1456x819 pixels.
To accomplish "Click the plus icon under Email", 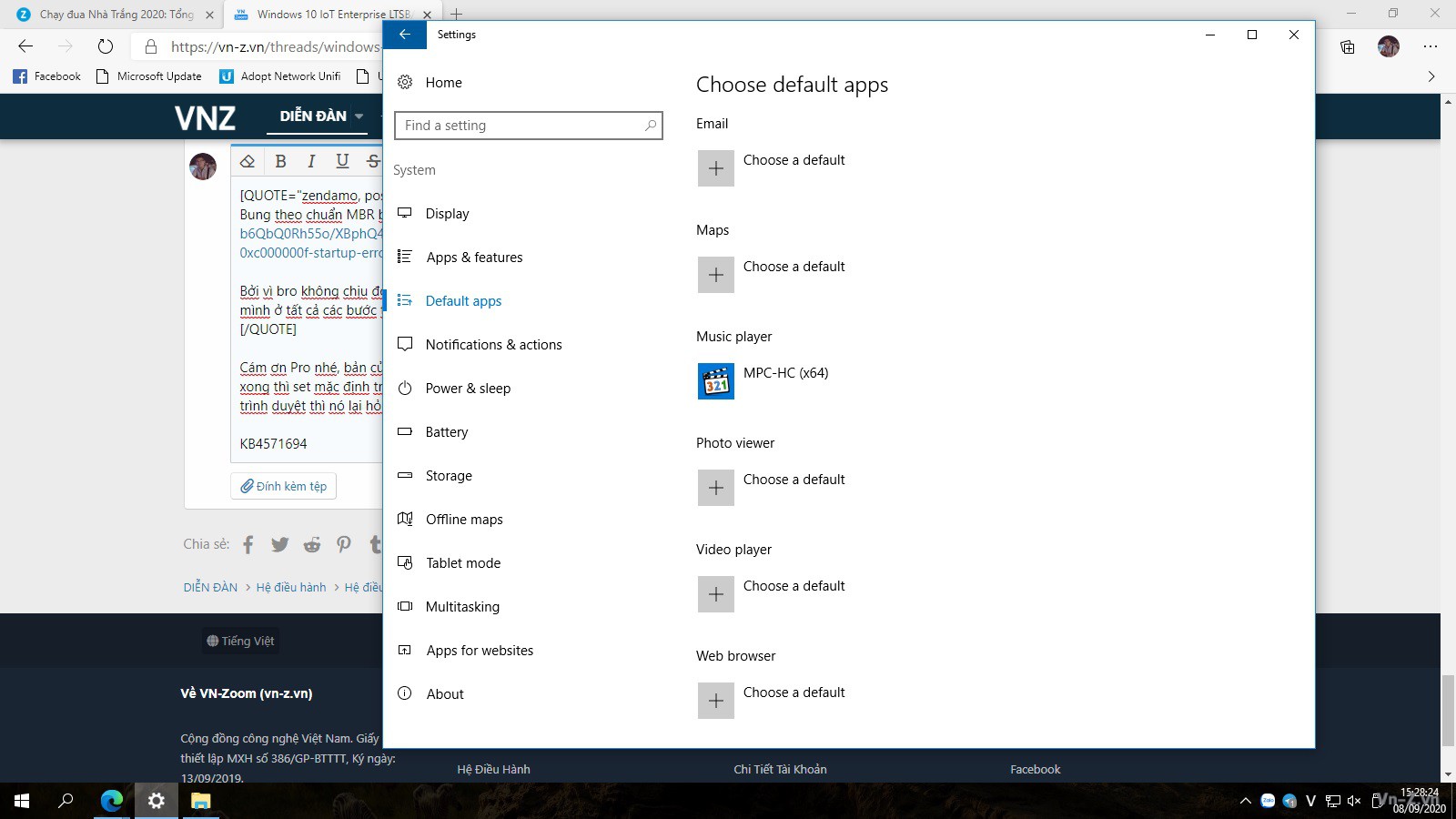I will [x=716, y=168].
